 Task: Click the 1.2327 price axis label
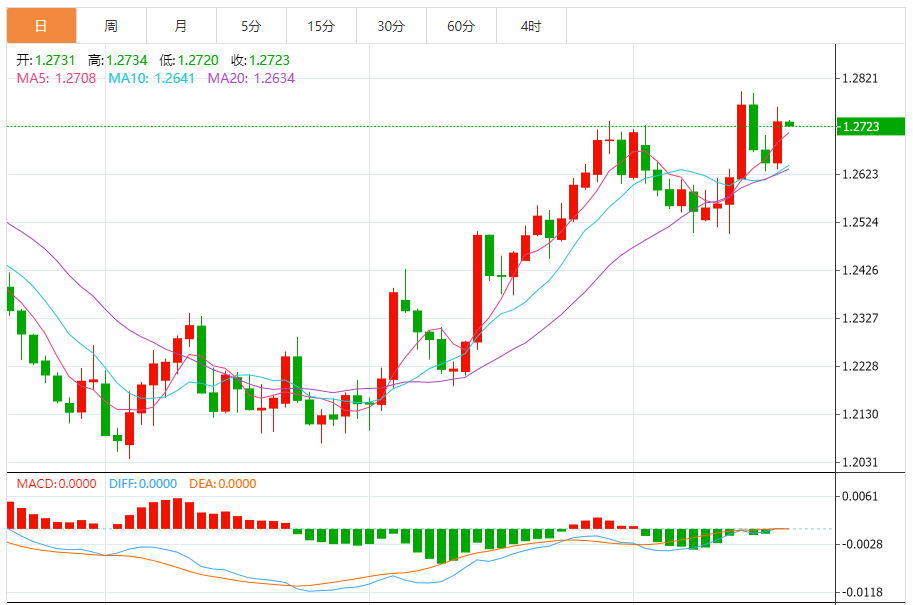coord(860,319)
